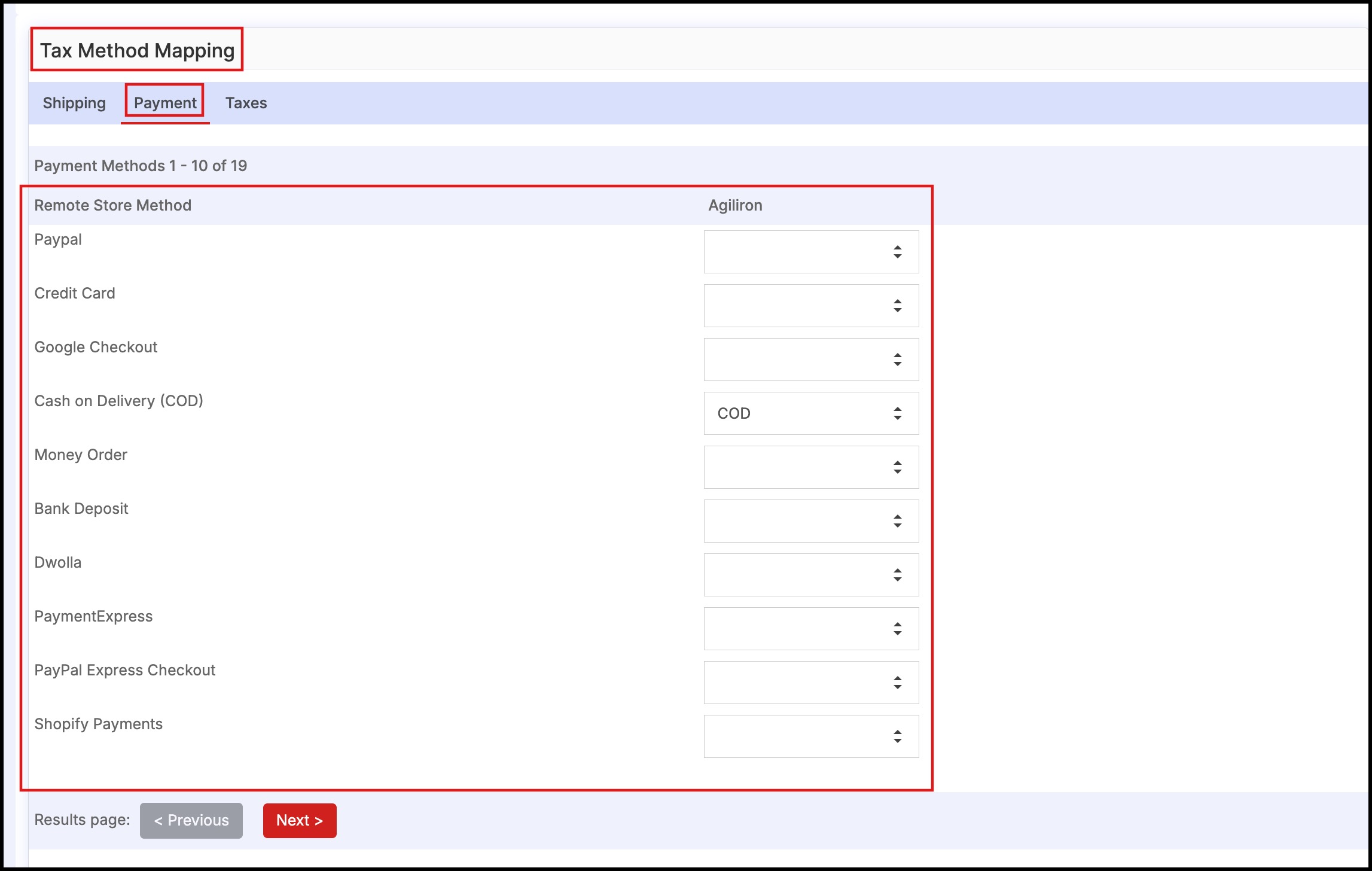
Task: Expand the Money Order mapping dropdown
Action: [811, 467]
